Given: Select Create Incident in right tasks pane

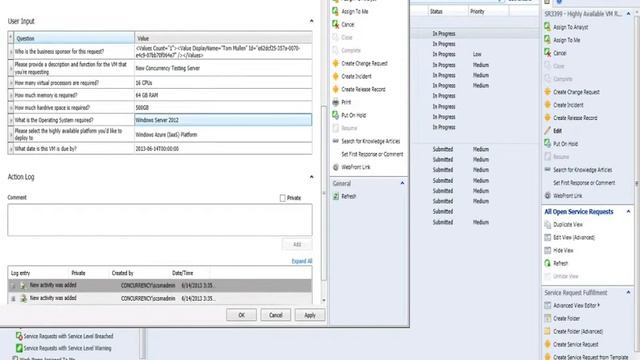Looking at the screenshot, I should [568, 105].
